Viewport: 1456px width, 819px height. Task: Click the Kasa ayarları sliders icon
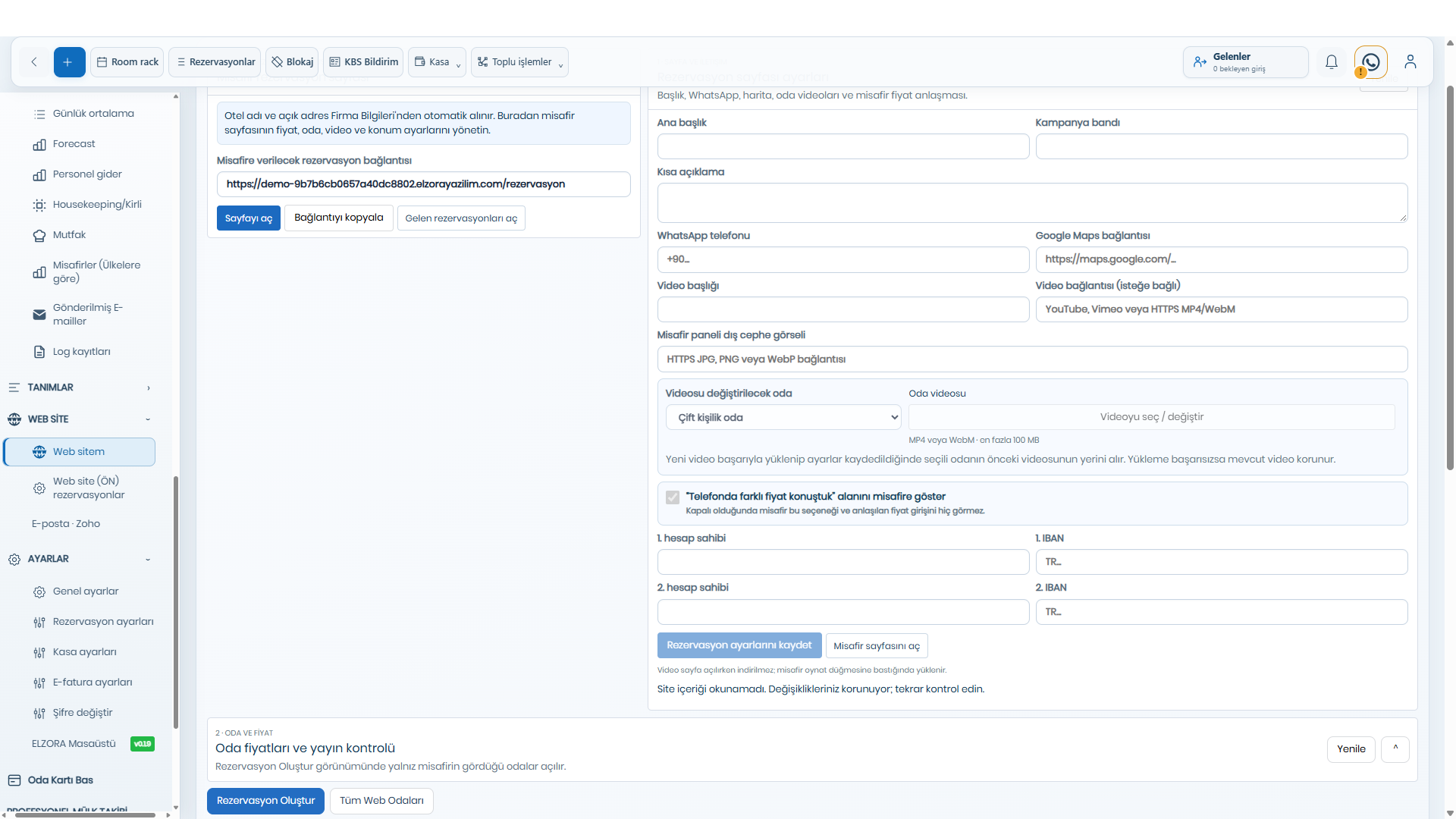click(39, 653)
